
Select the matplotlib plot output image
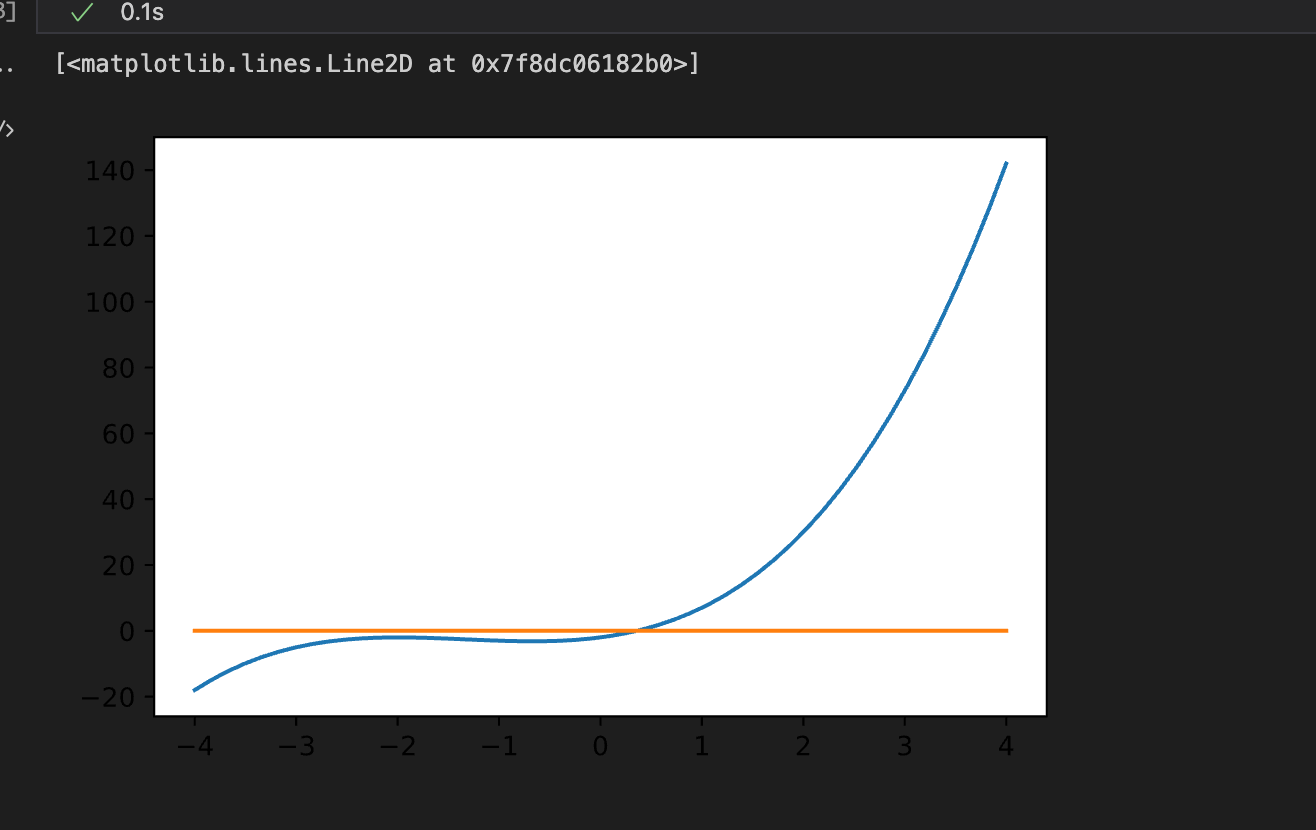point(600,425)
